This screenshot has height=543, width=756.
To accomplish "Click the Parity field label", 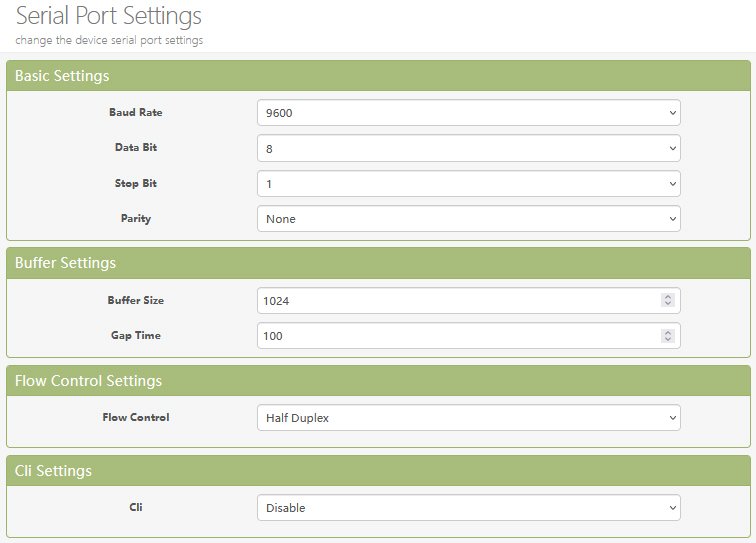I will pyautogui.click(x=135, y=218).
